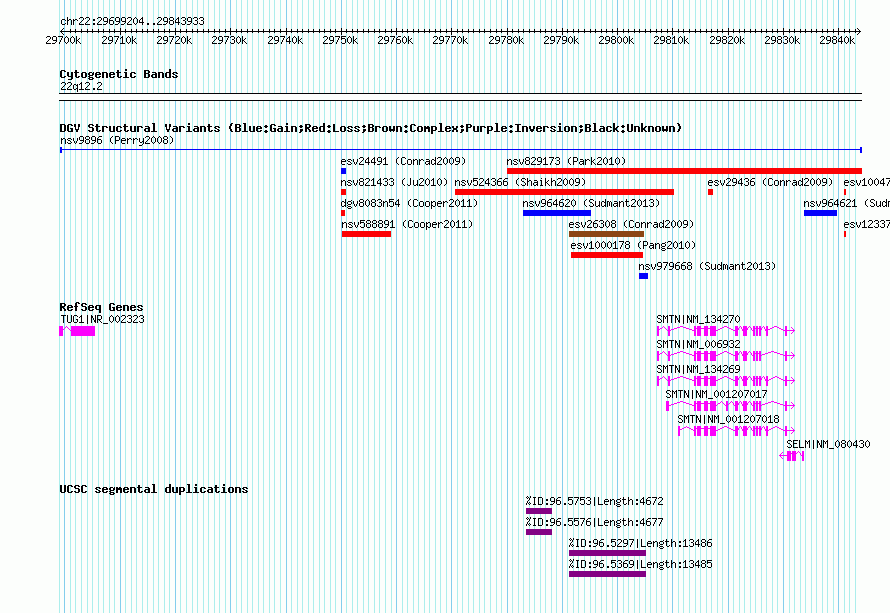Viewport: 890px width, 613px height.
Task: Click the nsv829173 (Park2010) red bar
Action: tap(685, 171)
